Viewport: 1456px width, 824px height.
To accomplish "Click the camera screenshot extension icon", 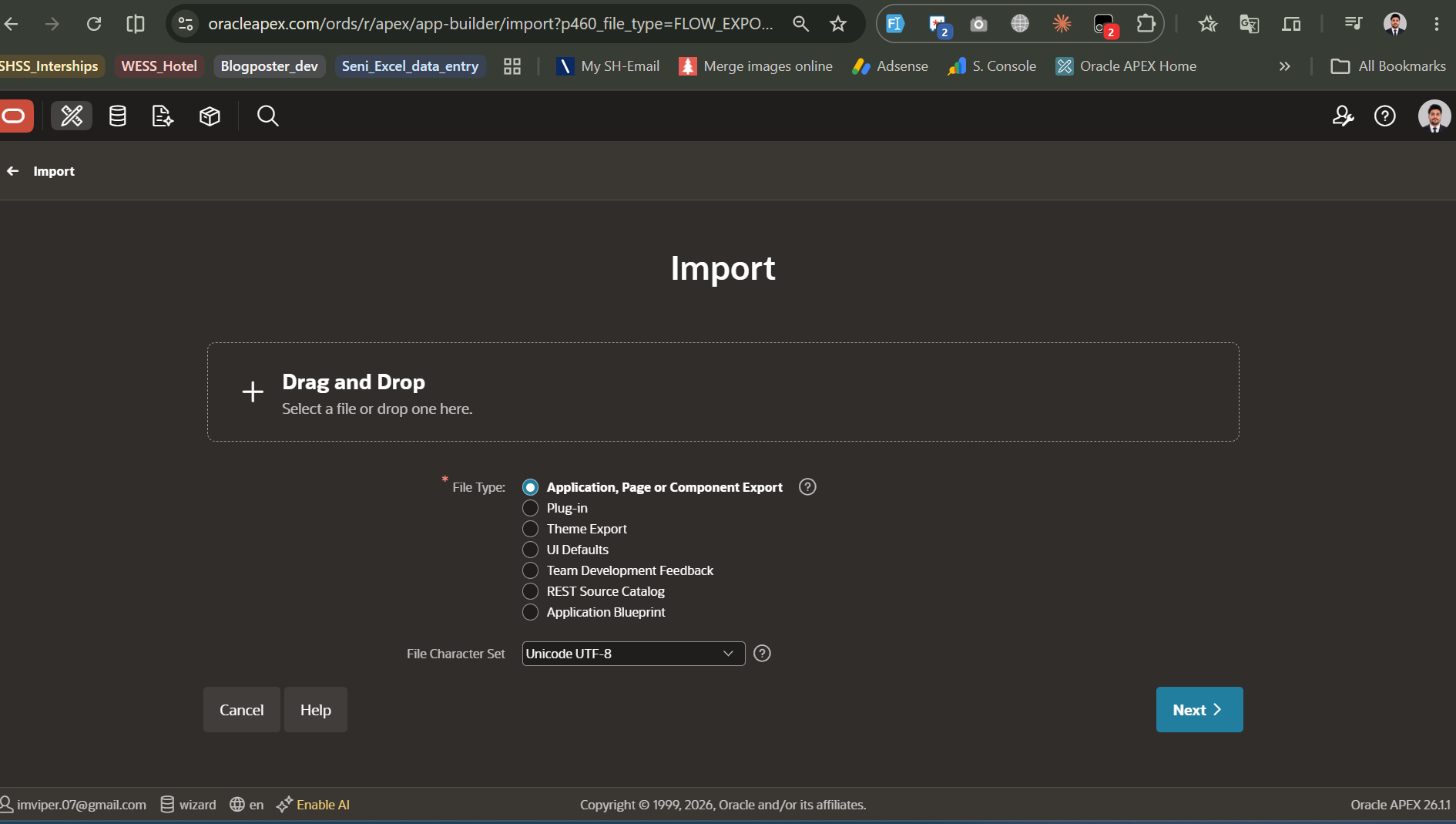I will 978,24.
